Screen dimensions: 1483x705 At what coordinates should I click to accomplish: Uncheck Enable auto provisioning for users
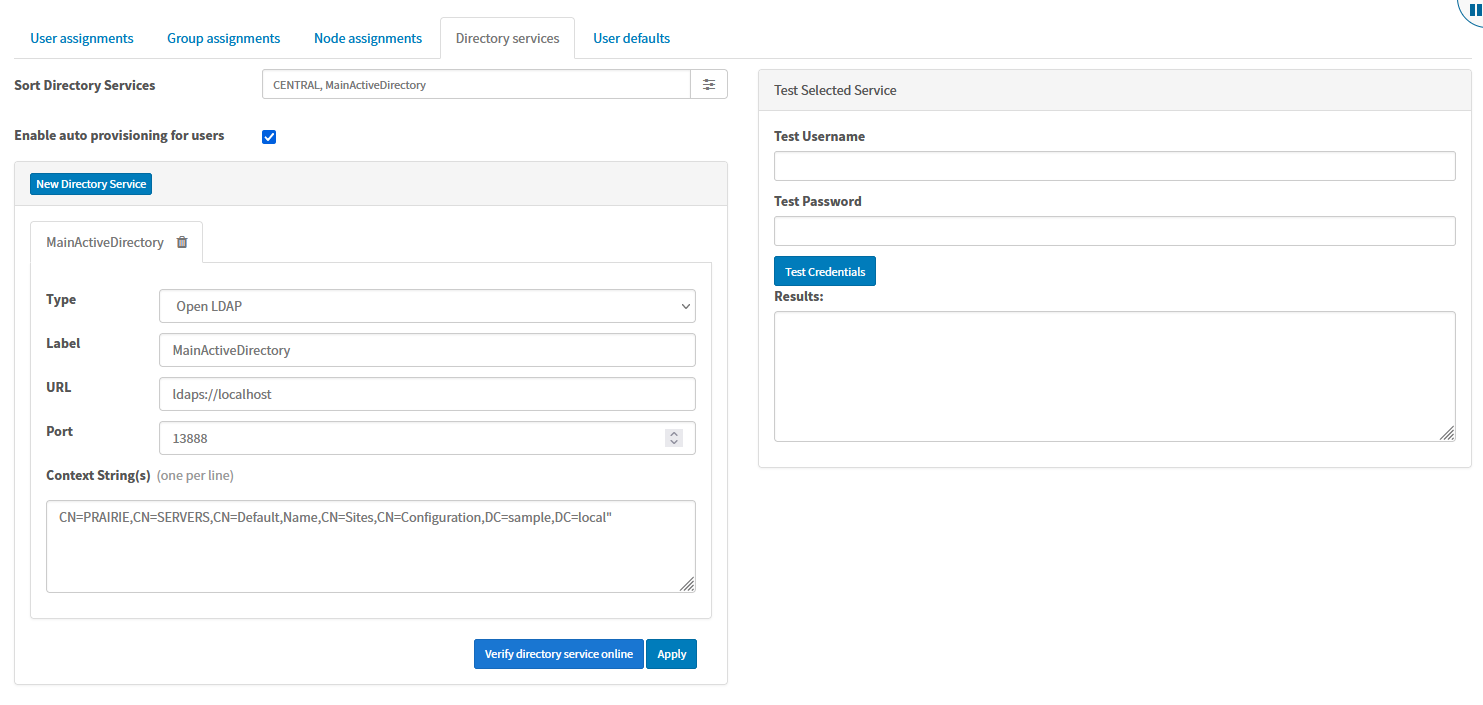click(268, 136)
